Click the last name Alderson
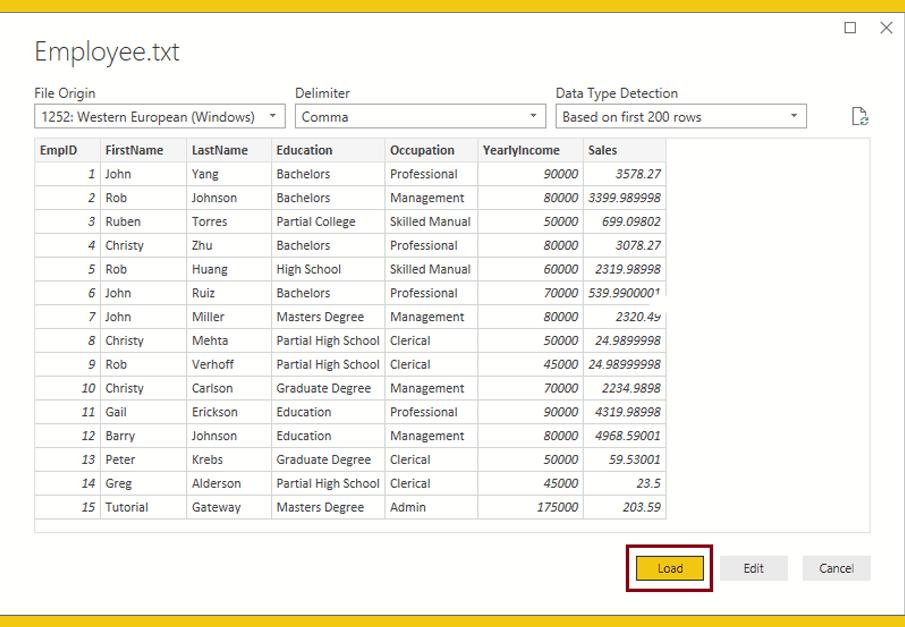This screenshot has height=627, width=905. pyautogui.click(x=229, y=483)
